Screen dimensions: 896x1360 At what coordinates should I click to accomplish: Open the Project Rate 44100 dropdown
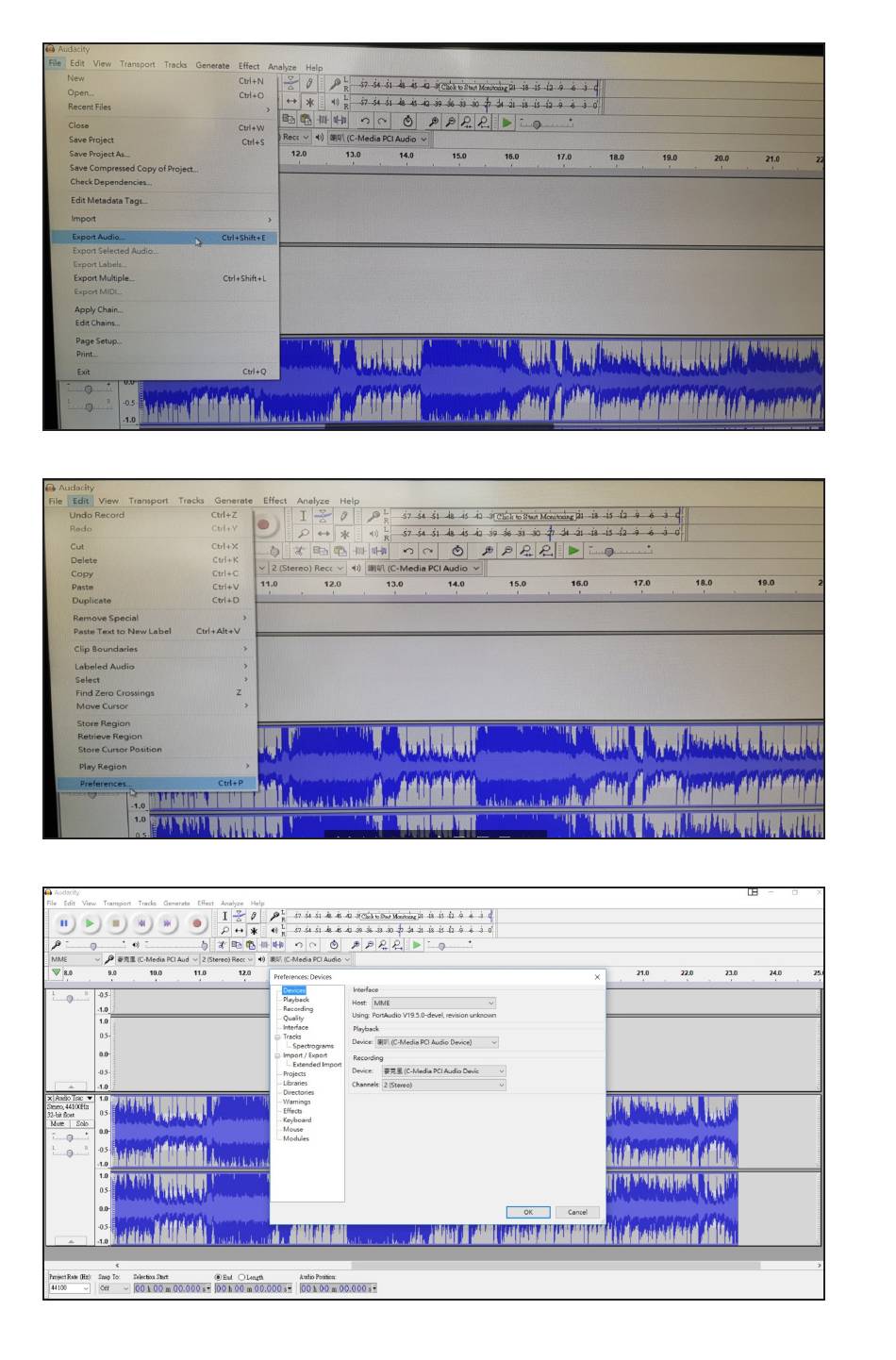[69, 1288]
